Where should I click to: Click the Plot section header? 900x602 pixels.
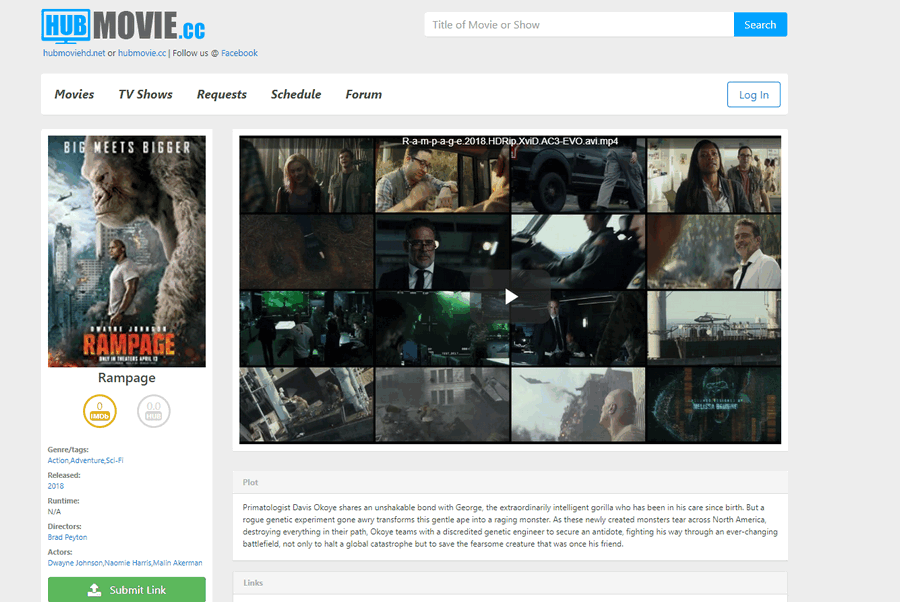[510, 482]
